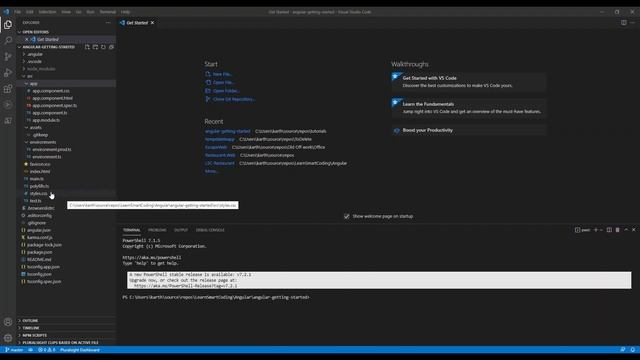Expand the node_modules folder
The height and width of the screenshot is (360, 640).
tap(41, 69)
